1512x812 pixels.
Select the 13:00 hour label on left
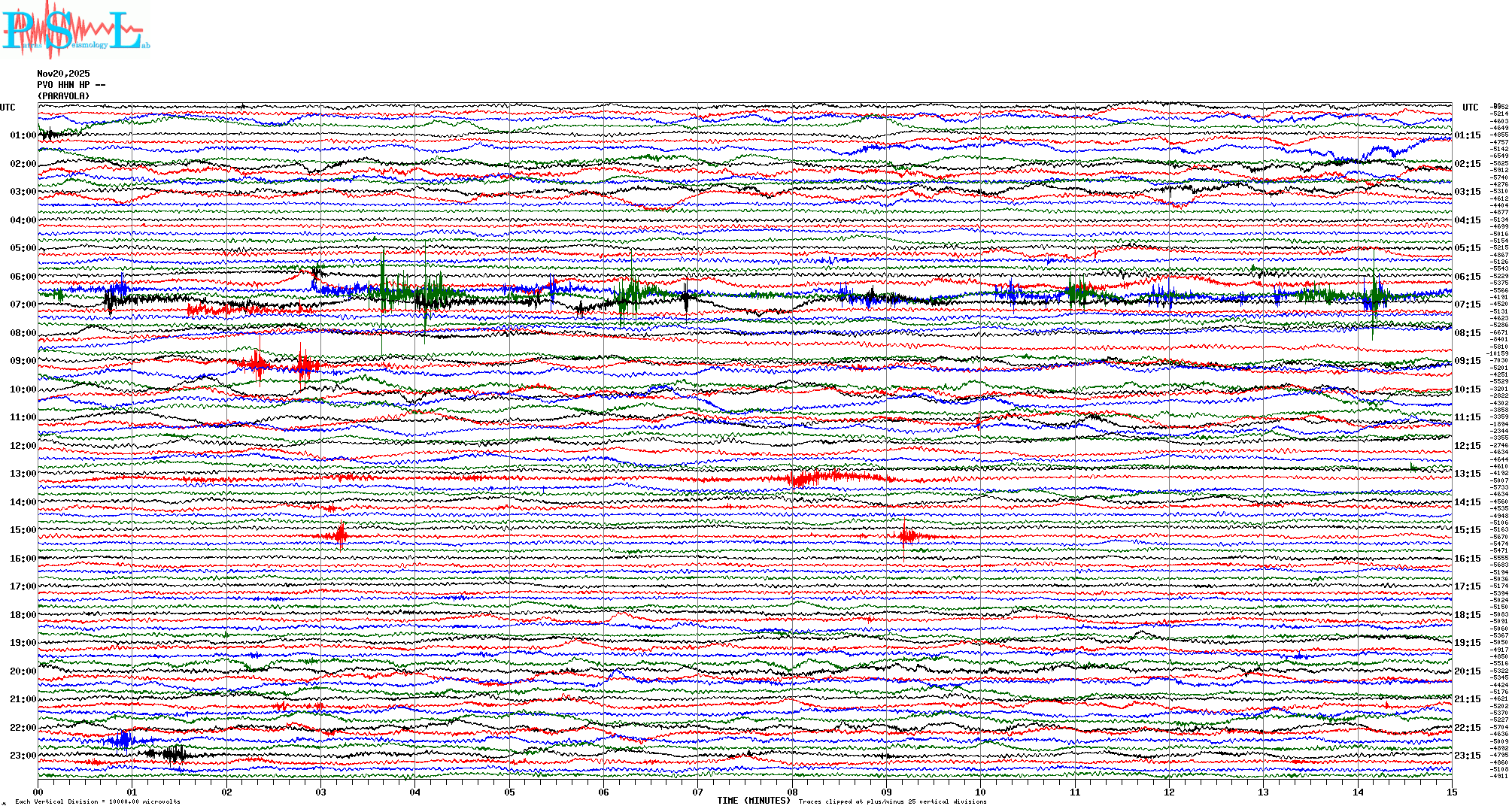[23, 474]
